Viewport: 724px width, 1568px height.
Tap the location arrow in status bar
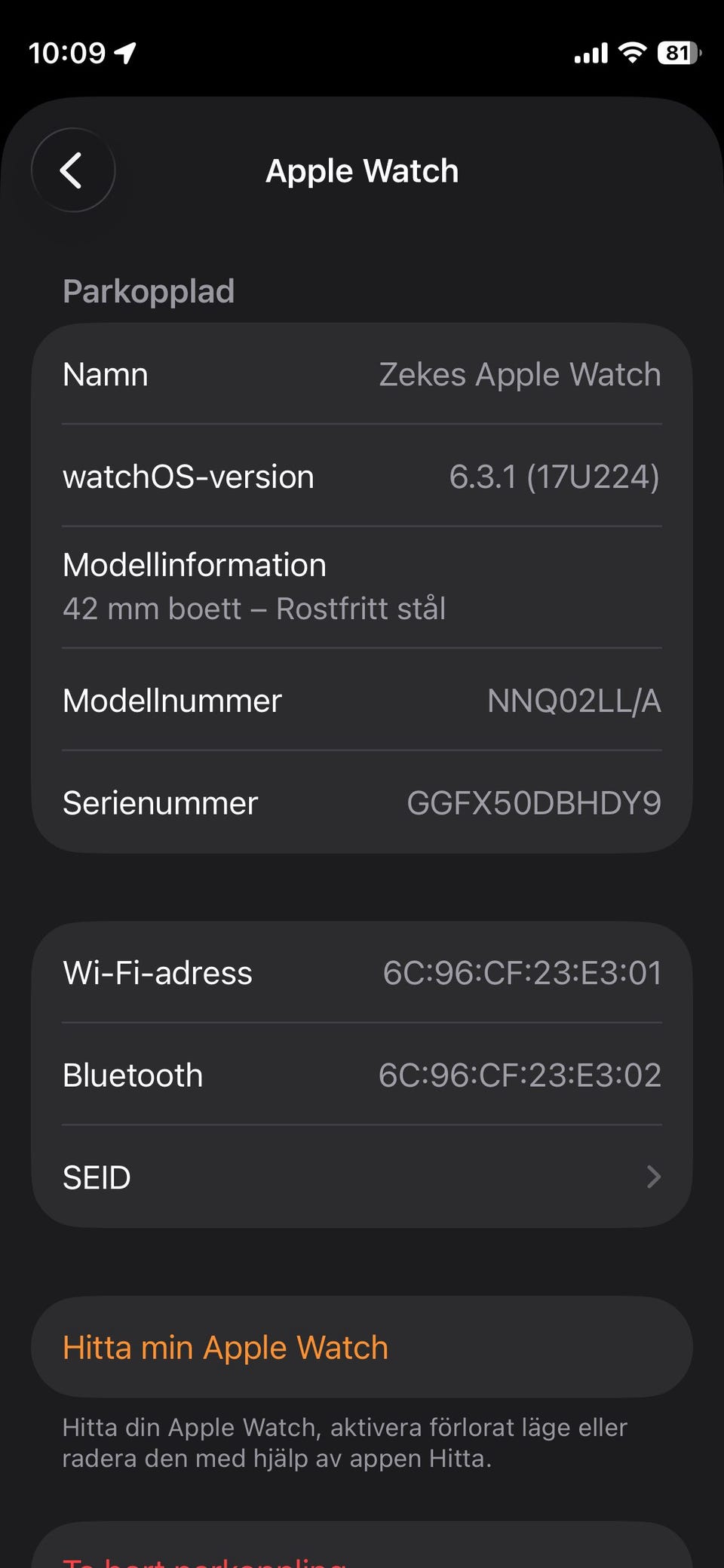(x=125, y=53)
